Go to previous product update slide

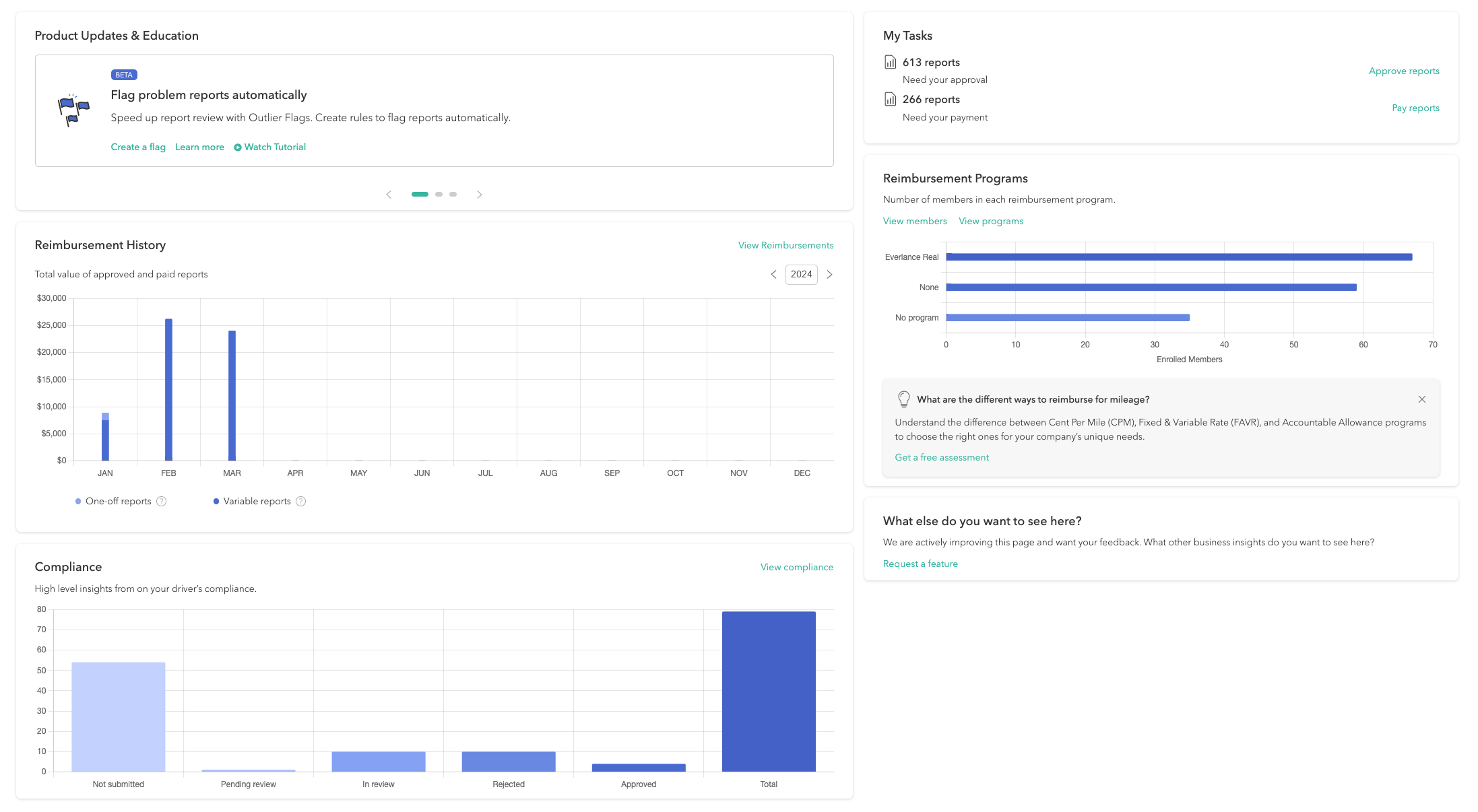tap(389, 195)
